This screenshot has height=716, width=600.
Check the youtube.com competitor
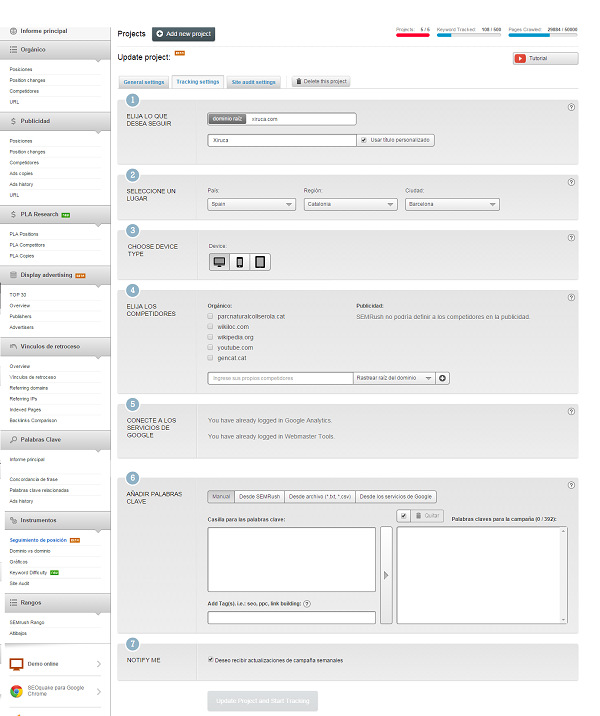210,347
